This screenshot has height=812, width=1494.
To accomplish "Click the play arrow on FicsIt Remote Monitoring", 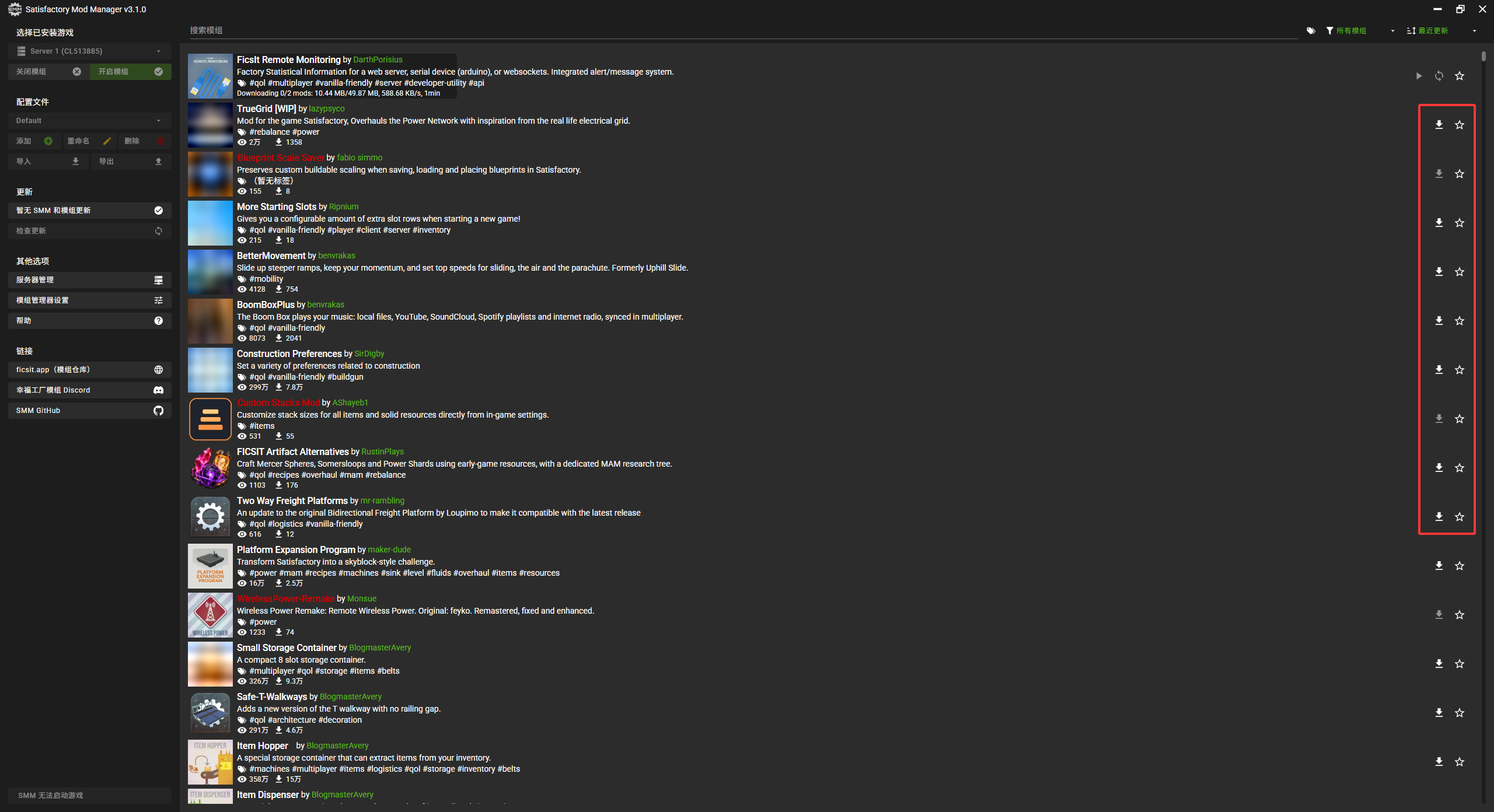I will (1419, 76).
